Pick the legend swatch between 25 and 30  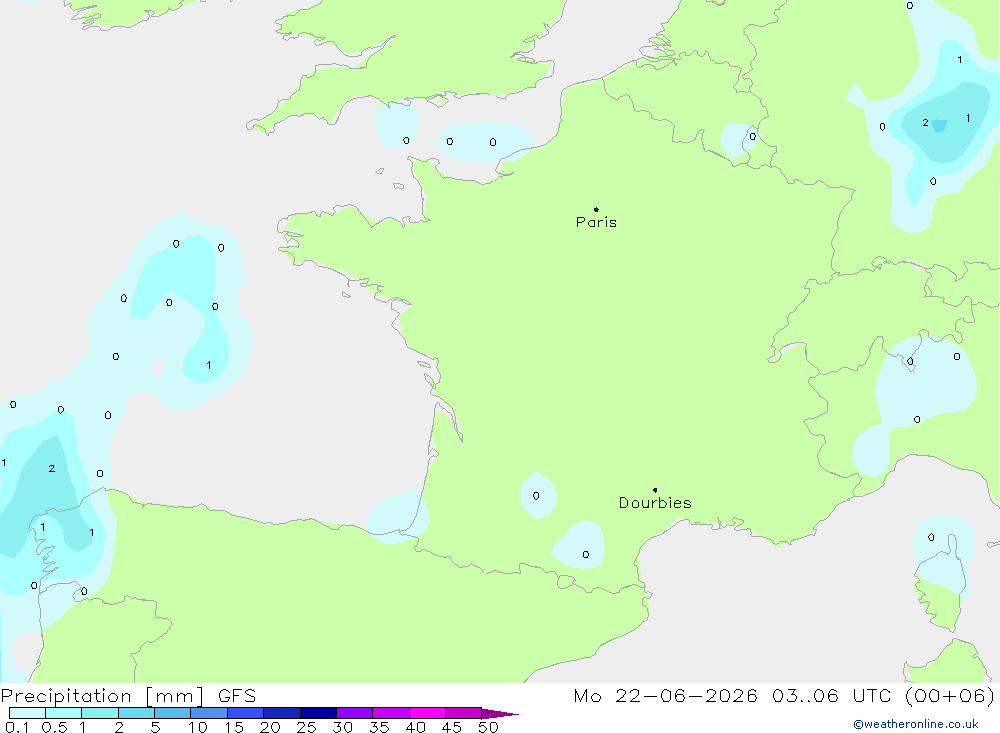point(318,713)
